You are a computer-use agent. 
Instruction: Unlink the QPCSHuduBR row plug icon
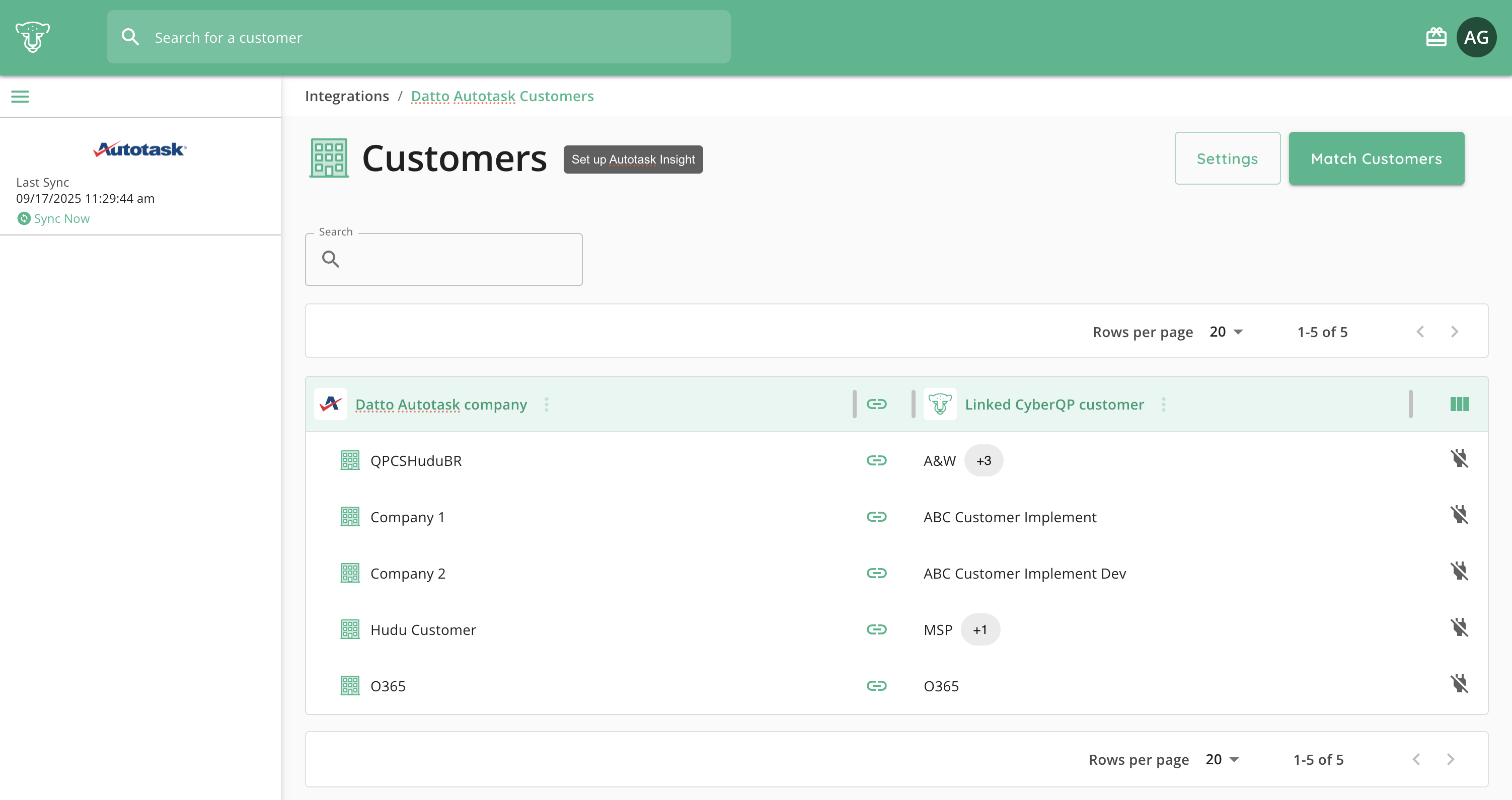[x=1459, y=458]
